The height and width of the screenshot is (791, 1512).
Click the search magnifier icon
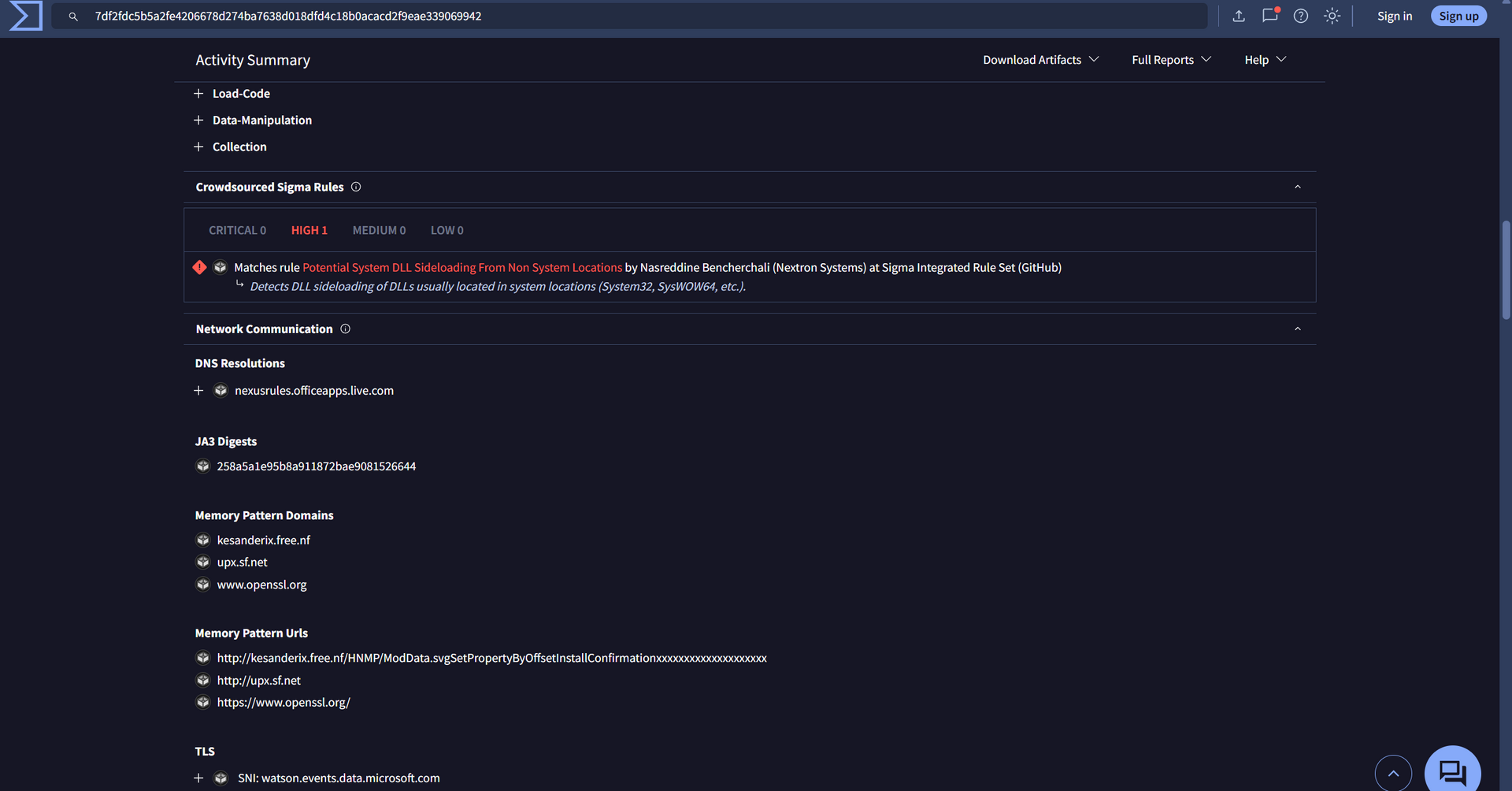pos(73,17)
